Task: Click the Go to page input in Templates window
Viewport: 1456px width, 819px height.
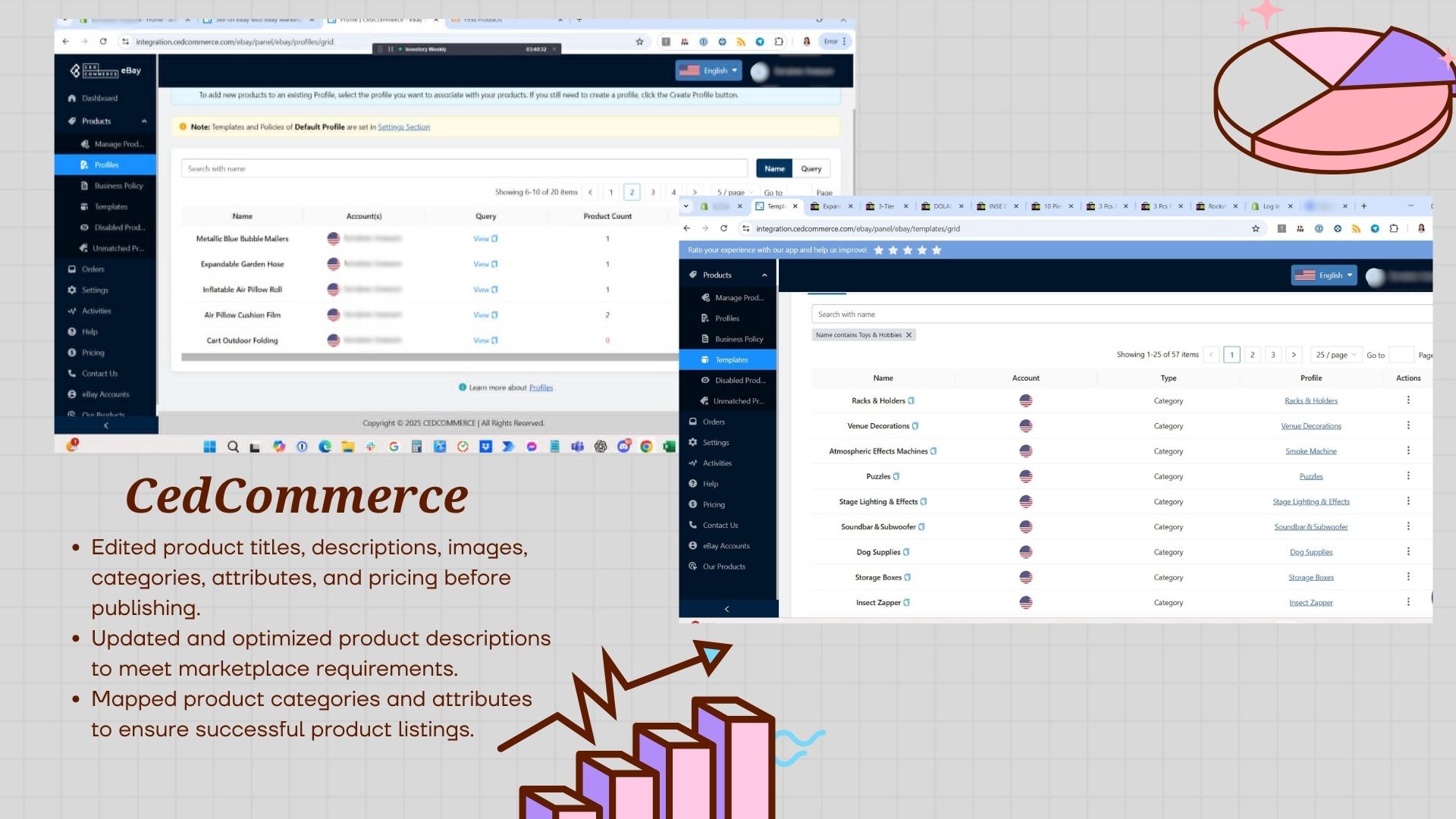Action: coord(1401,355)
